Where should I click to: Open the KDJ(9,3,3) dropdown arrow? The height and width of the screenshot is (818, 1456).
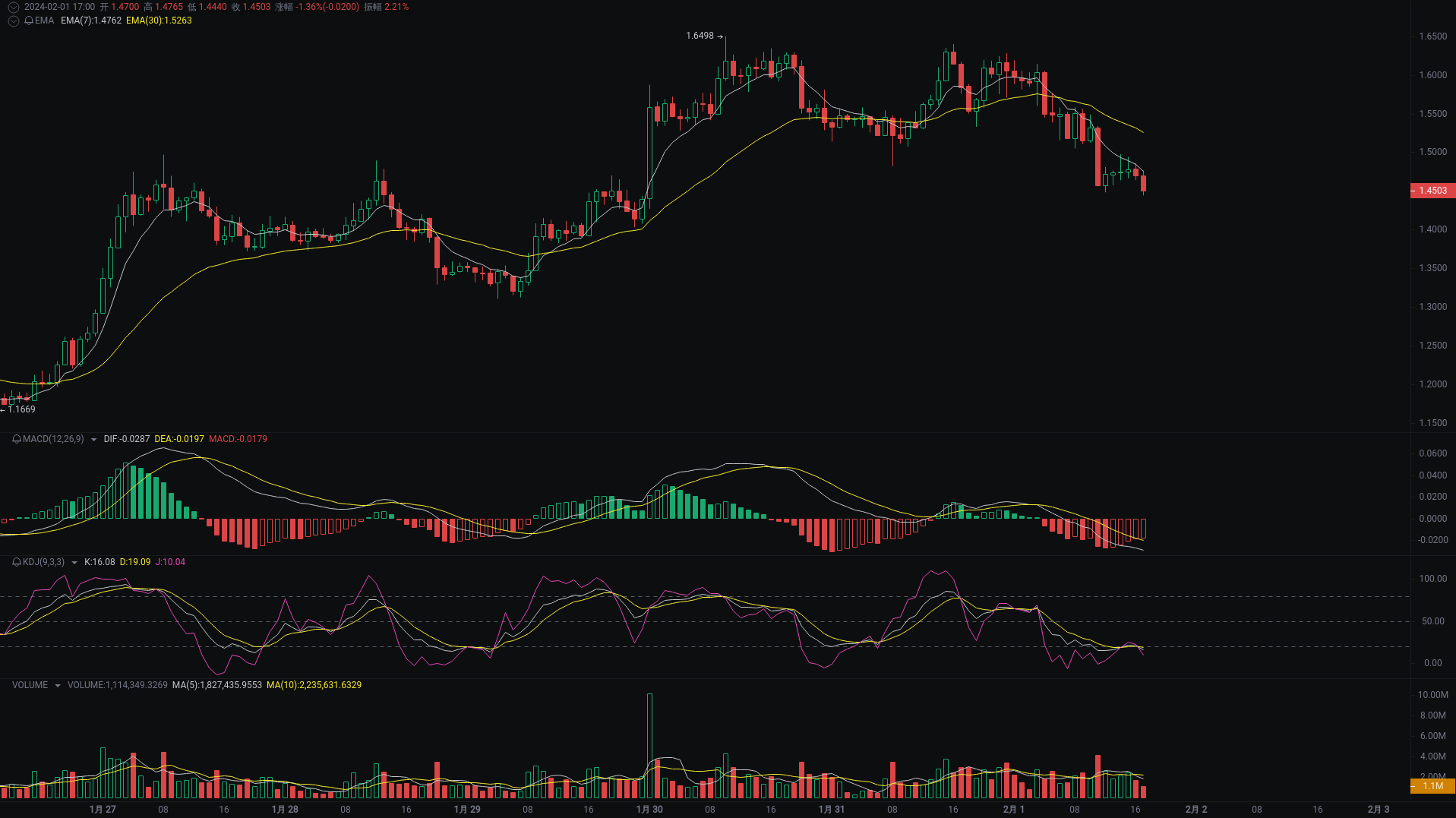click(x=74, y=562)
